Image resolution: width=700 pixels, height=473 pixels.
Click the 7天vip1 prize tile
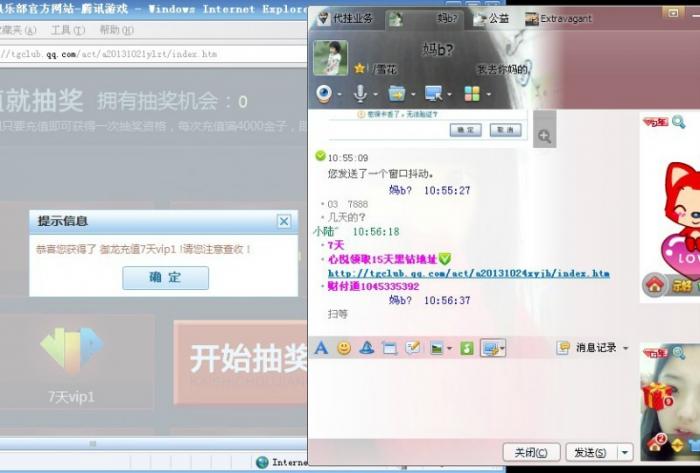point(71,362)
